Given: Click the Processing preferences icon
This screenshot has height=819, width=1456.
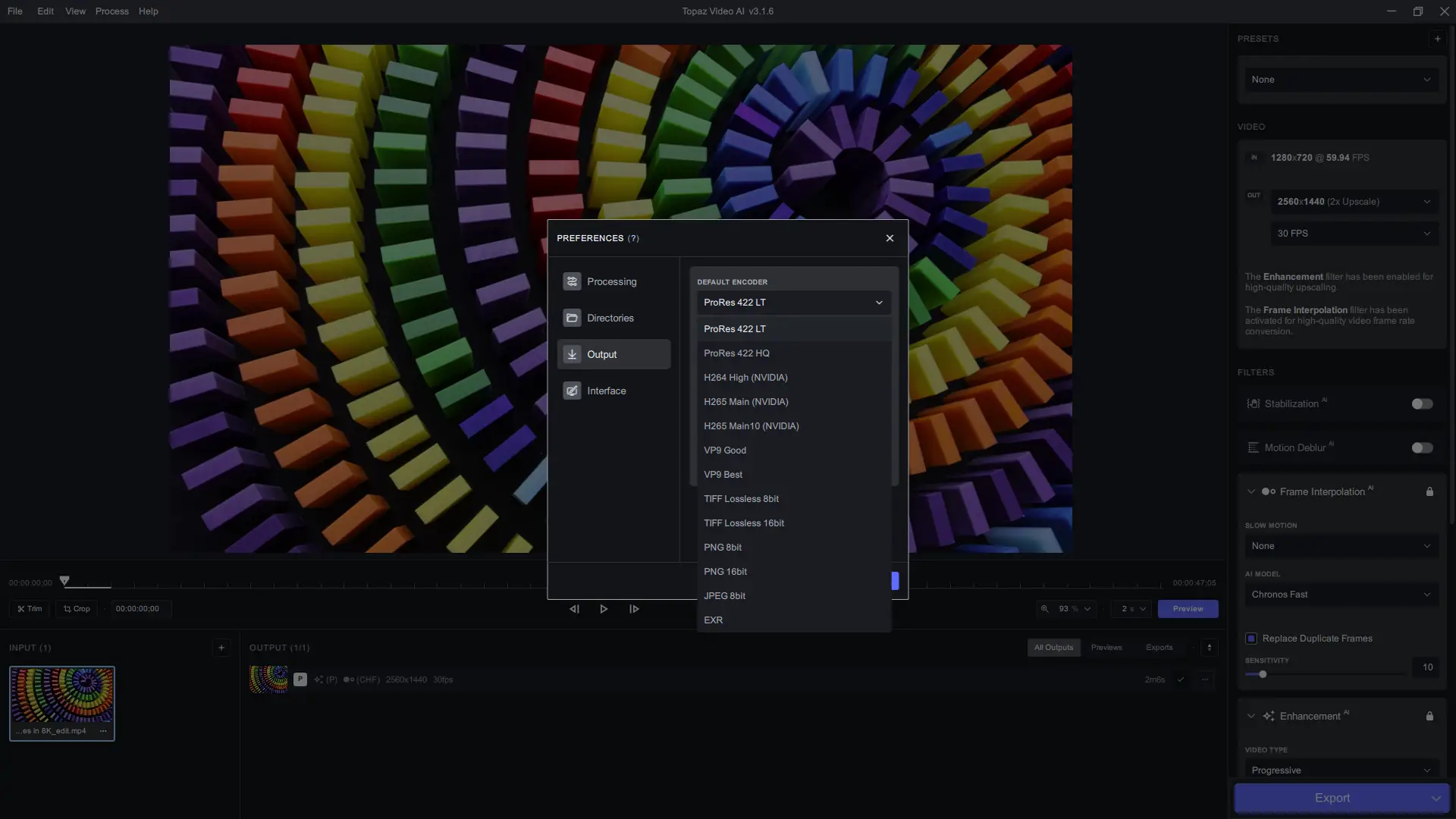Looking at the screenshot, I should [572, 281].
